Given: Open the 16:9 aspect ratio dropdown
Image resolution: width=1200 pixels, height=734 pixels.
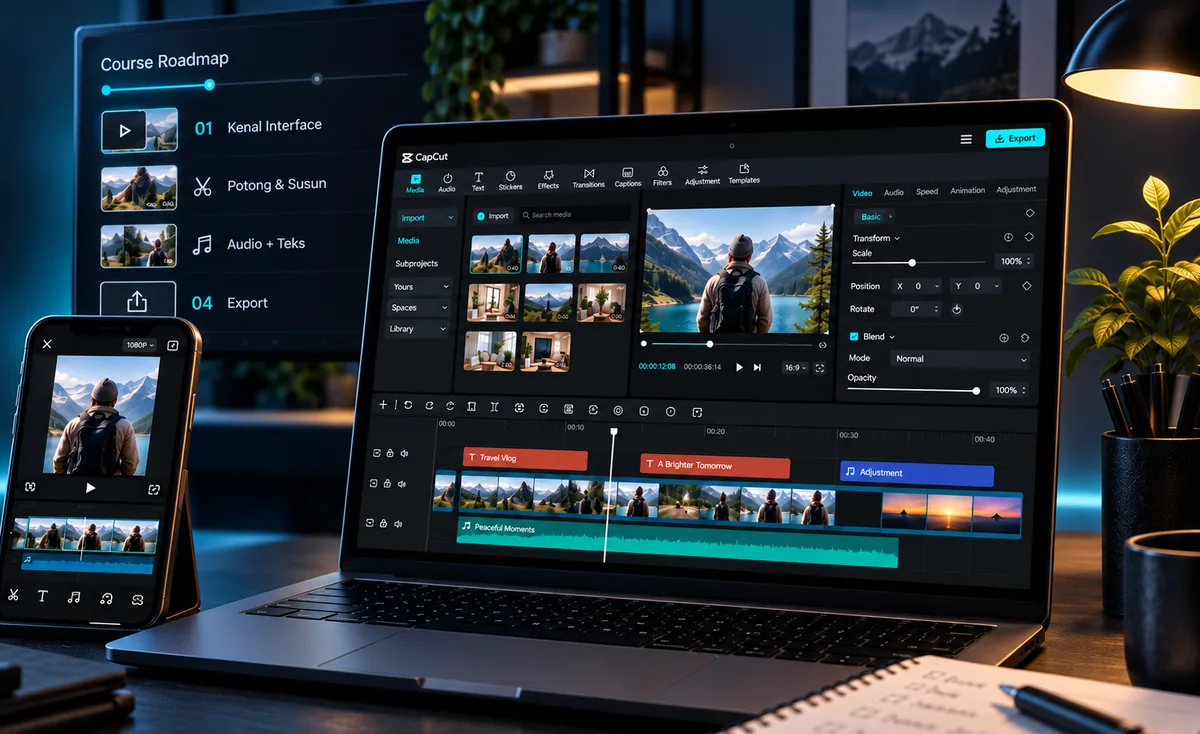Looking at the screenshot, I should tap(796, 368).
